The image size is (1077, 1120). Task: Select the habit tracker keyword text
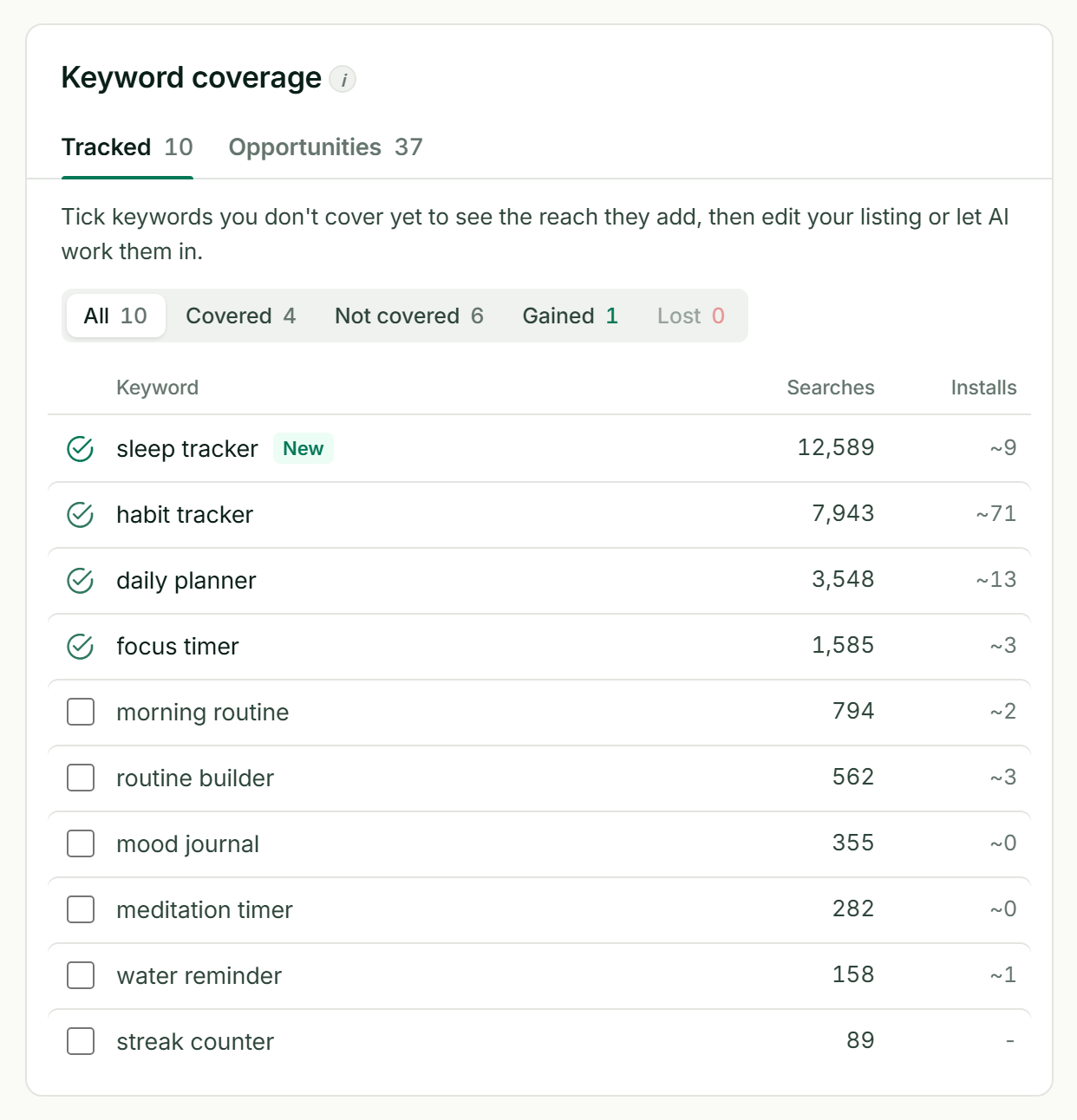tap(185, 515)
